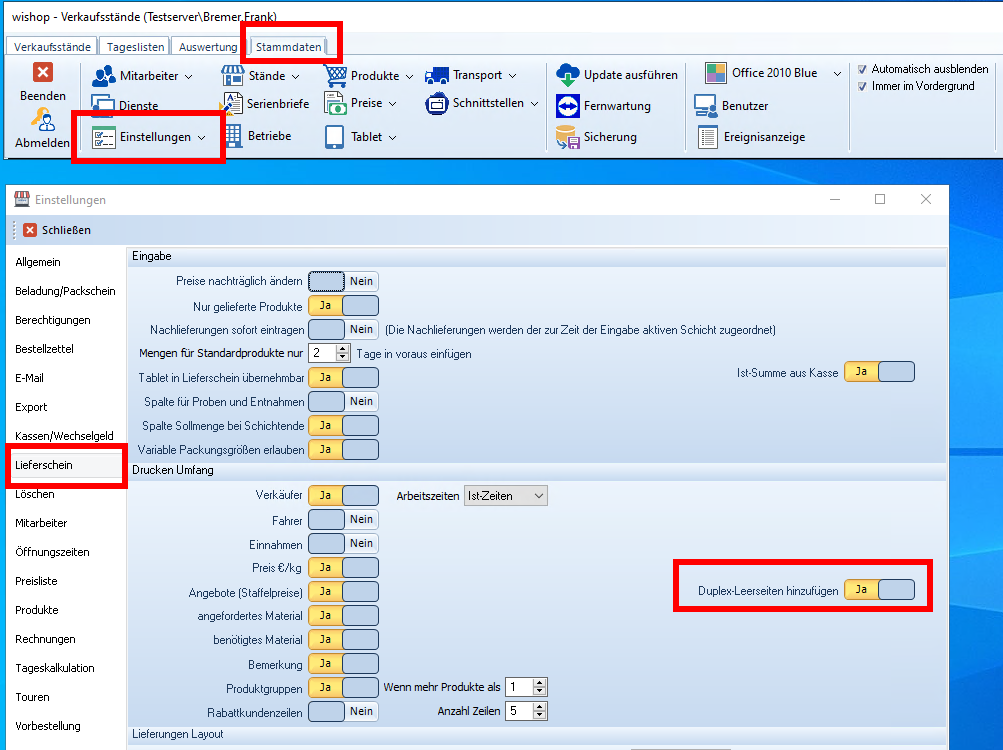The image size is (1003, 750).
Task: Open Fernwartung remote support
Action: coord(568,106)
